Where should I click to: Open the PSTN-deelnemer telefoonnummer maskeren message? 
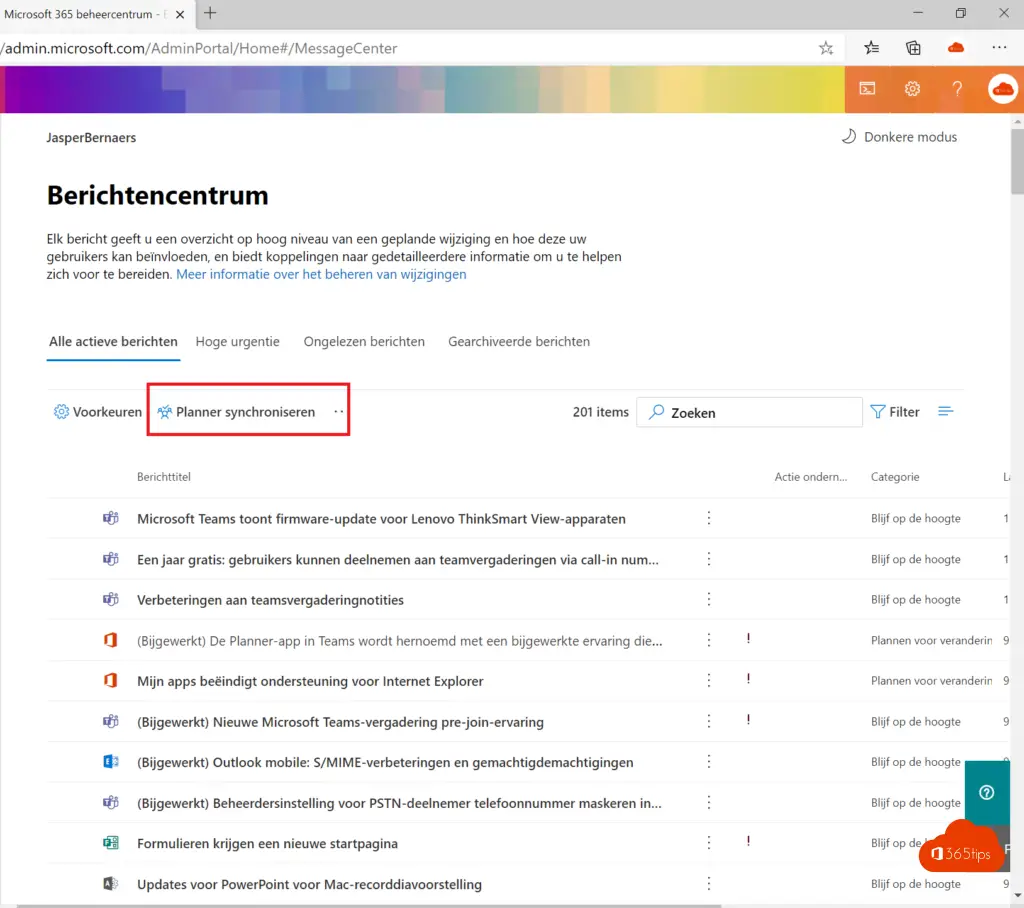(399, 803)
